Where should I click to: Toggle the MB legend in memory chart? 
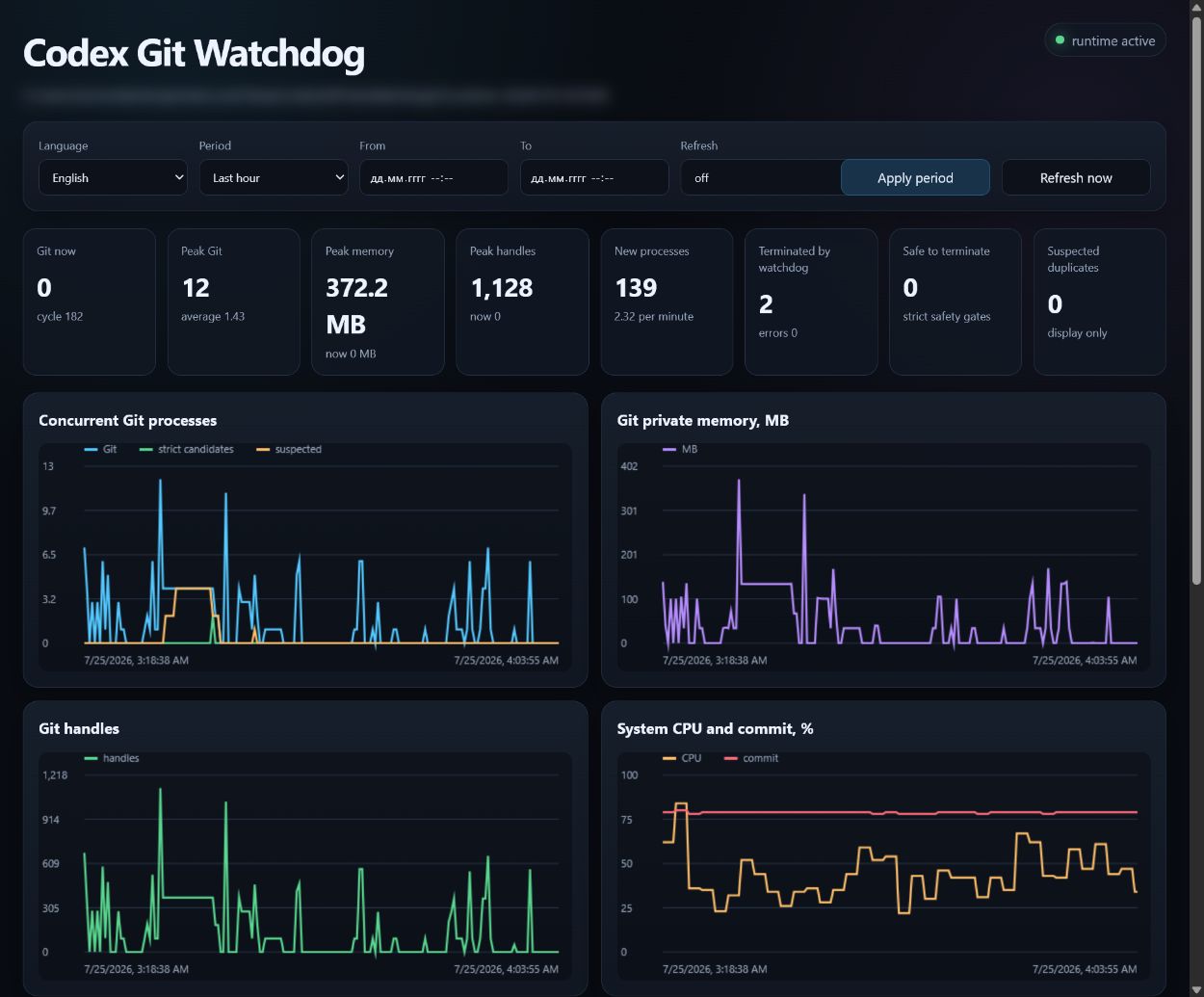coord(680,449)
